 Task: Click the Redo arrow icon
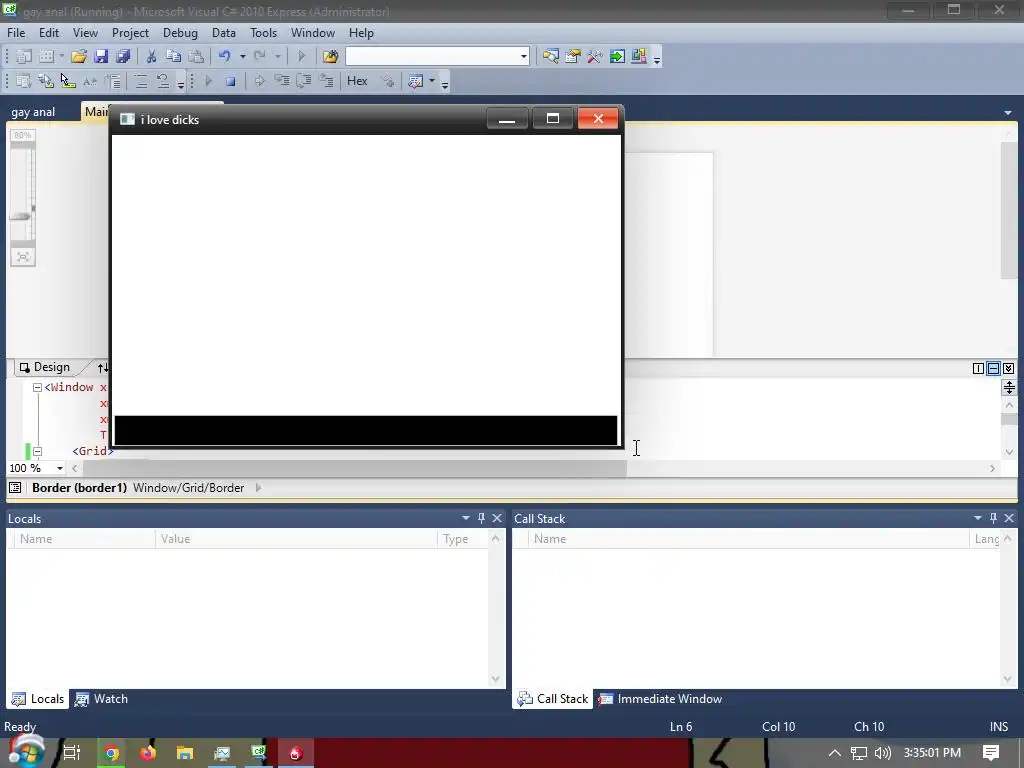click(260, 57)
